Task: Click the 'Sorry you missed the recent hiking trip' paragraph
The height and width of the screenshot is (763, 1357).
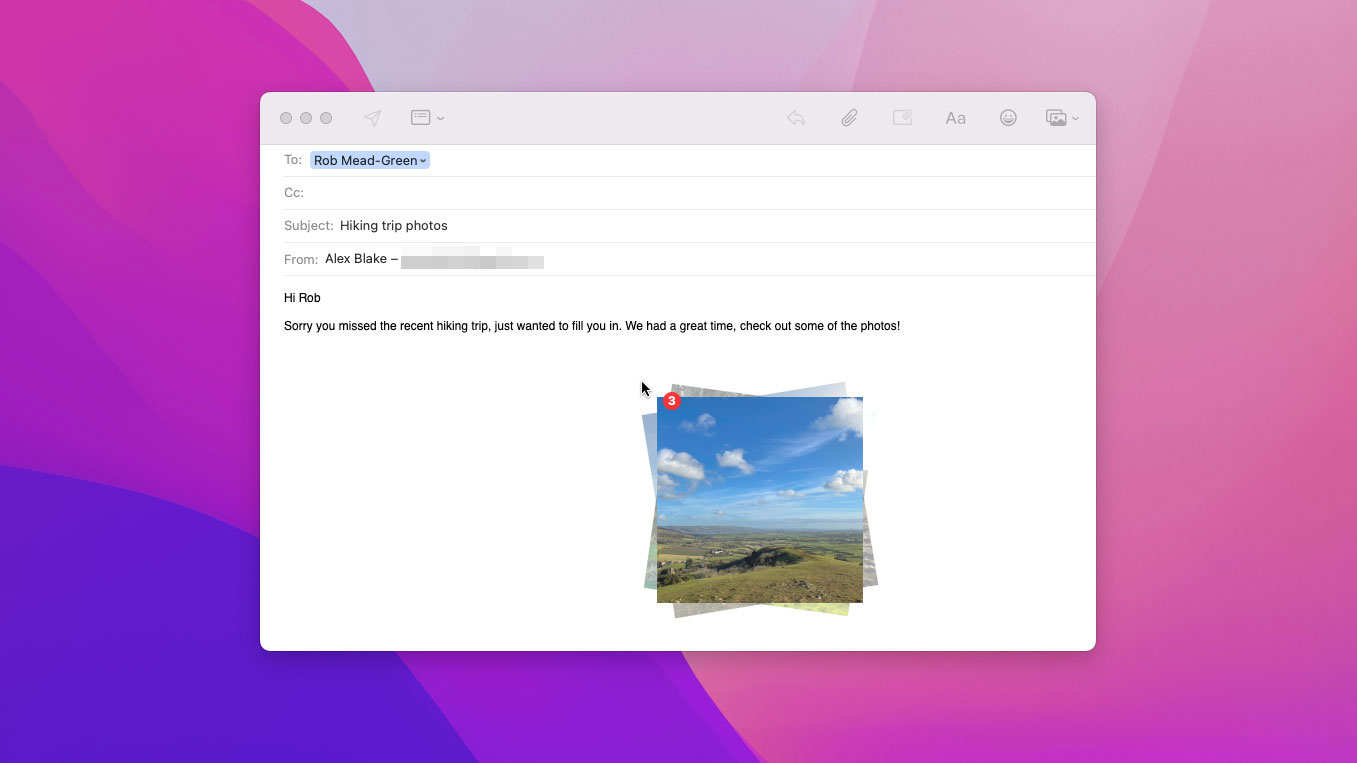Action: coord(592,326)
